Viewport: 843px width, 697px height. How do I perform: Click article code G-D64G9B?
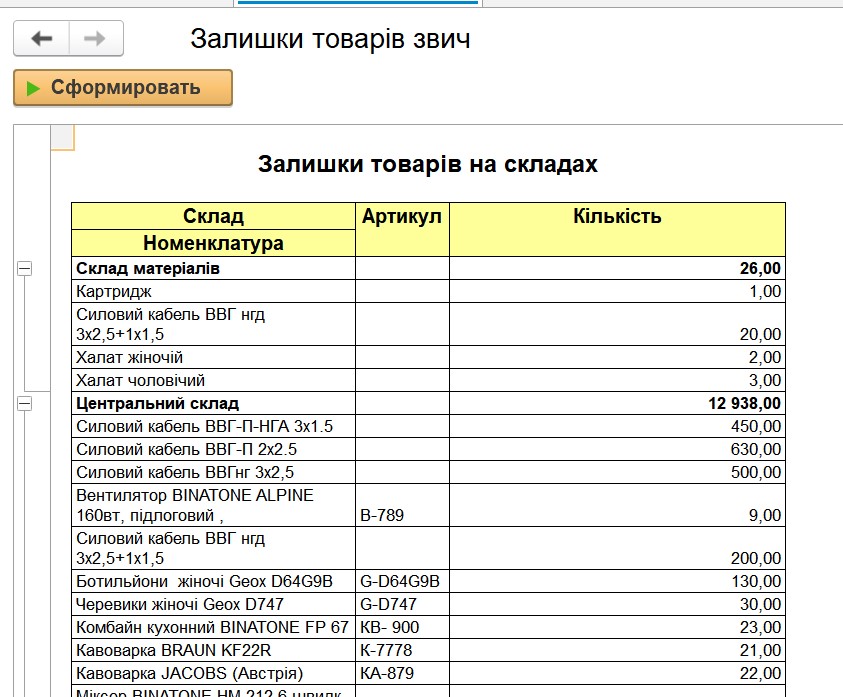coord(399,581)
